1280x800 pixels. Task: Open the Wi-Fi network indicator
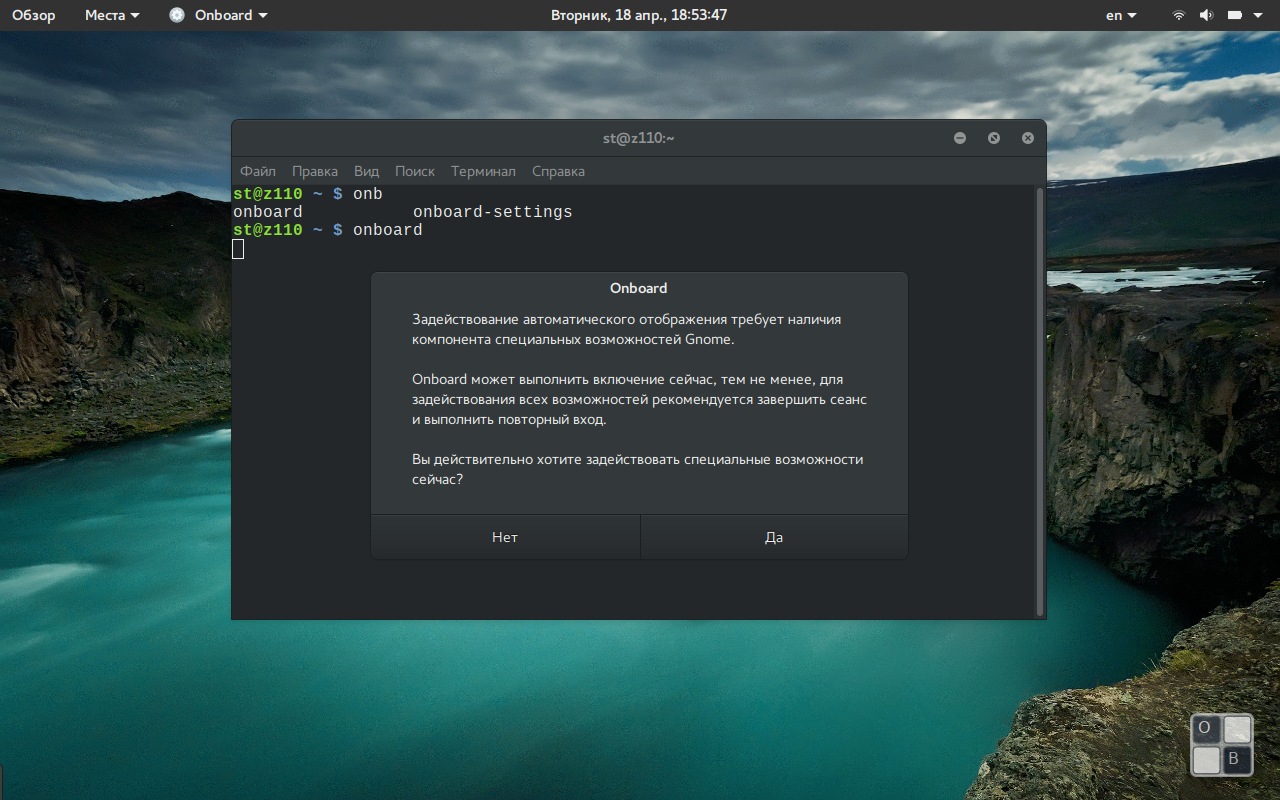pos(1179,15)
